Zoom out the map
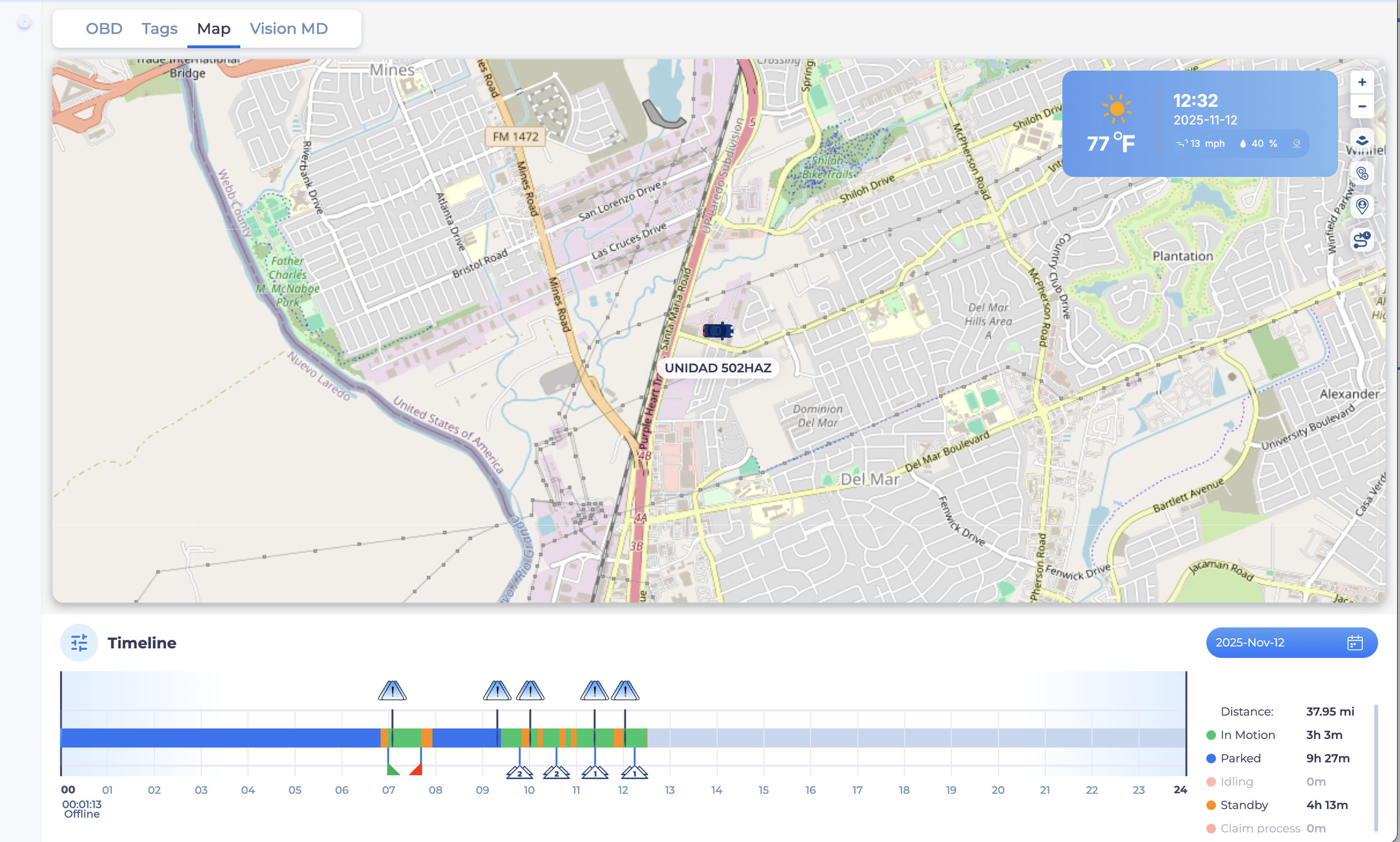The width and height of the screenshot is (1400, 842). point(1361,107)
